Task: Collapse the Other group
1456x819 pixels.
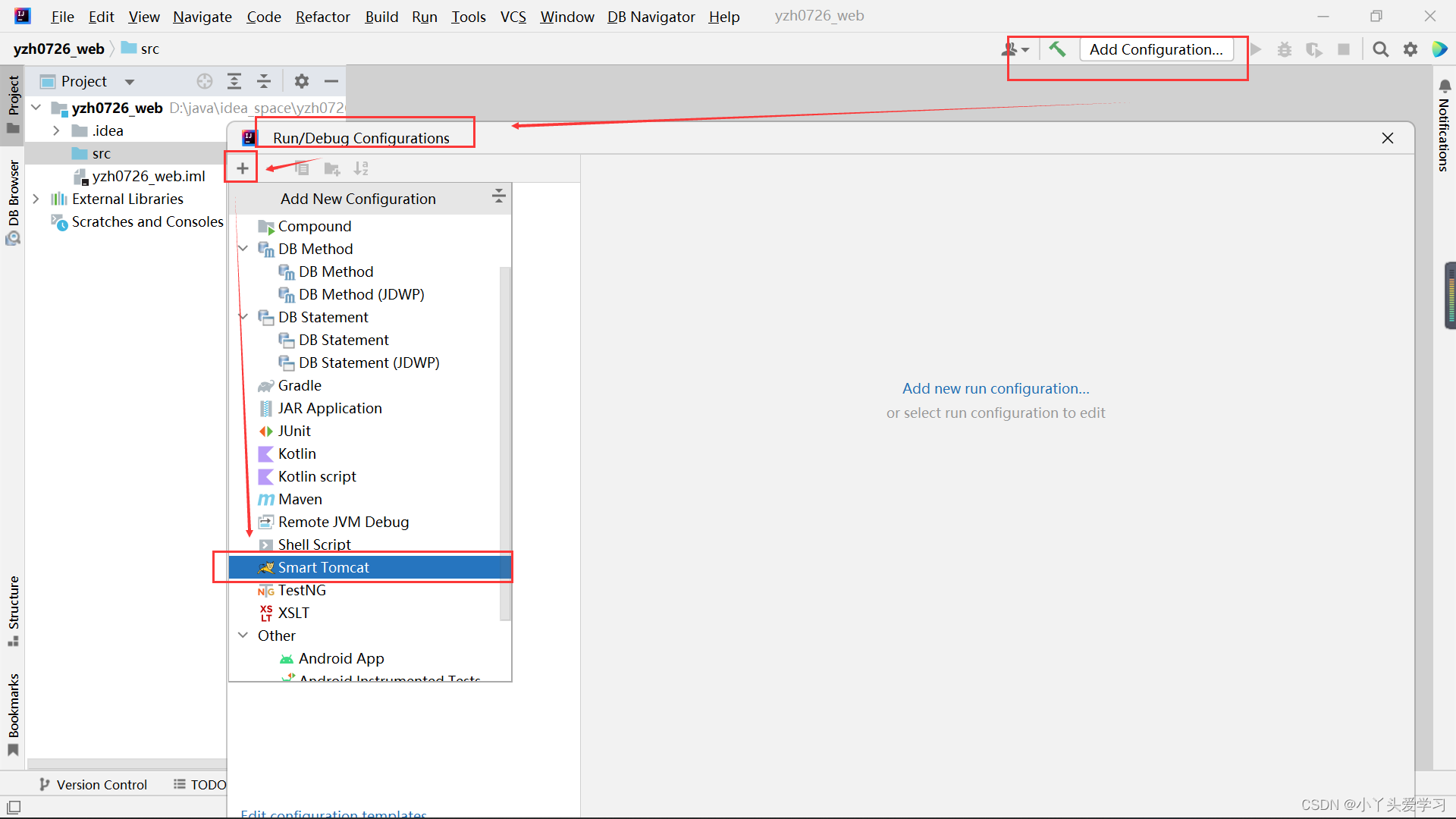Action: pyautogui.click(x=243, y=635)
